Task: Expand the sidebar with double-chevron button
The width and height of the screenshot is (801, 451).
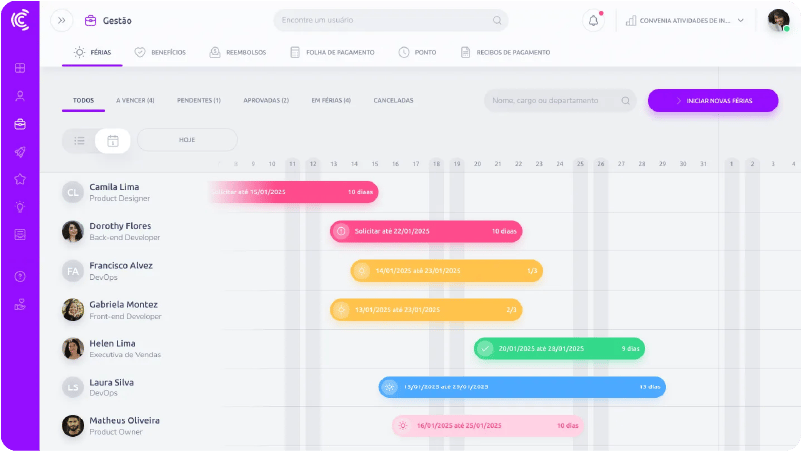Action: [x=61, y=20]
